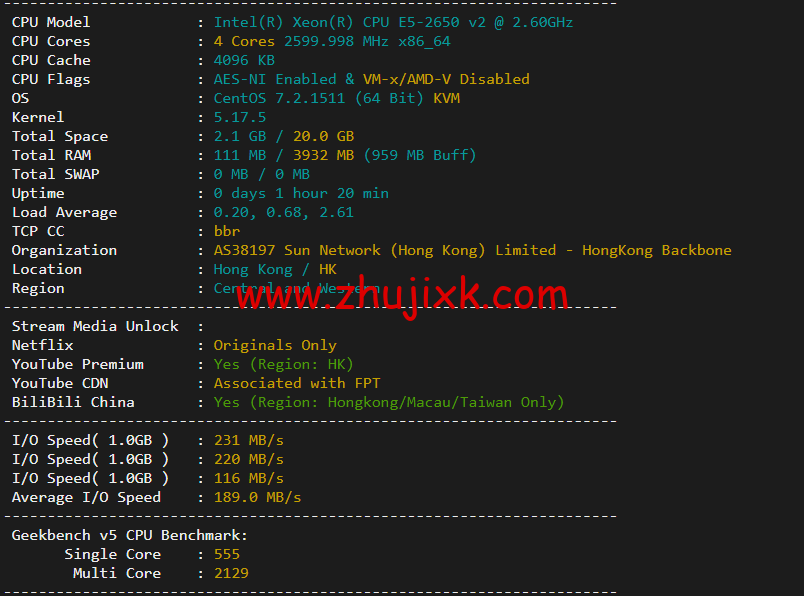Screen dimensions: 804x596
Task: Click the Uptime 1 hour 20 min text
Action: (x=332, y=193)
